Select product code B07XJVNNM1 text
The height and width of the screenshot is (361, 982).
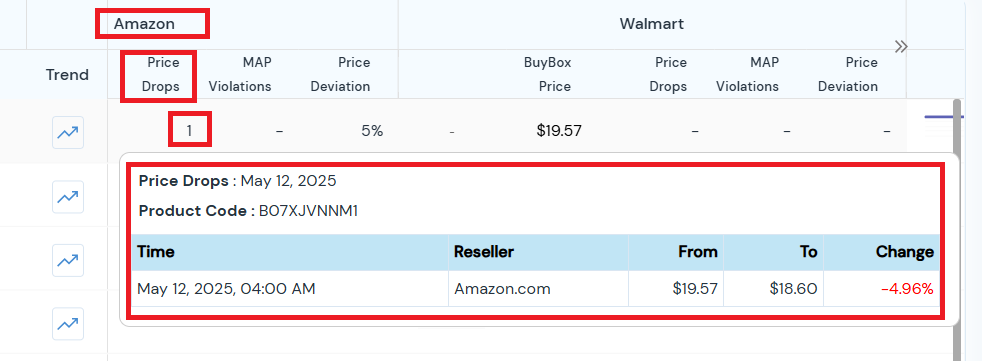[308, 211]
